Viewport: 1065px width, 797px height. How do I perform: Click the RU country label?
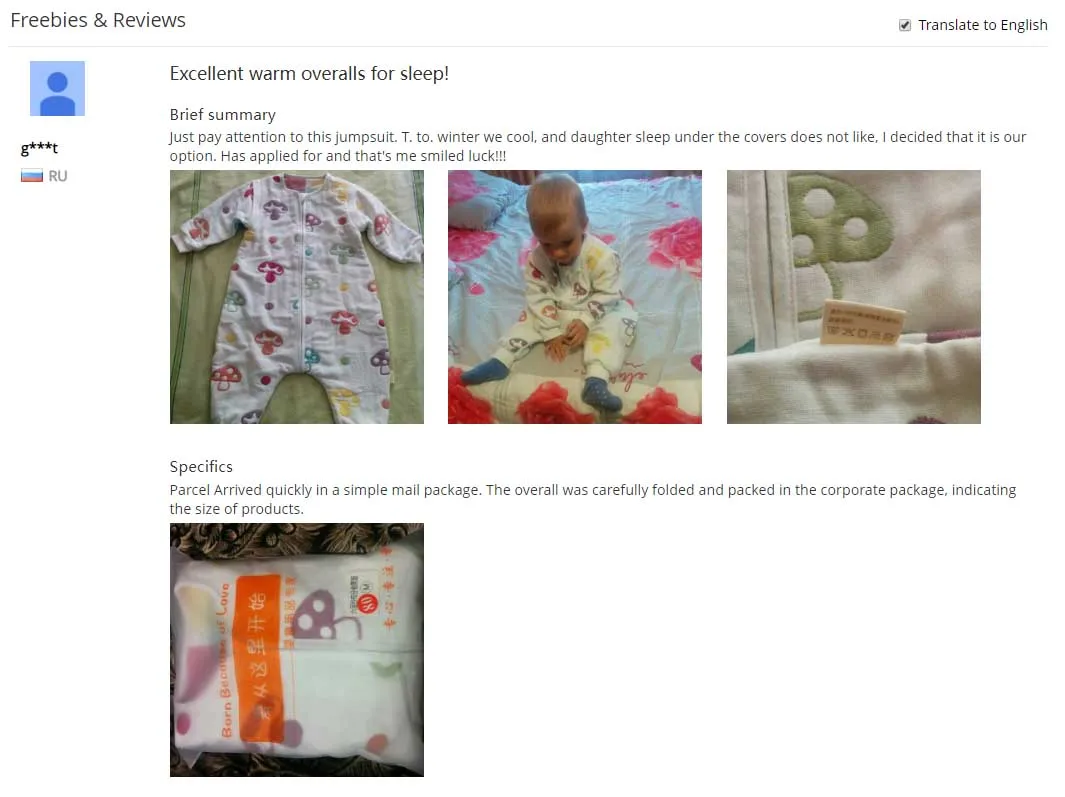click(x=58, y=176)
